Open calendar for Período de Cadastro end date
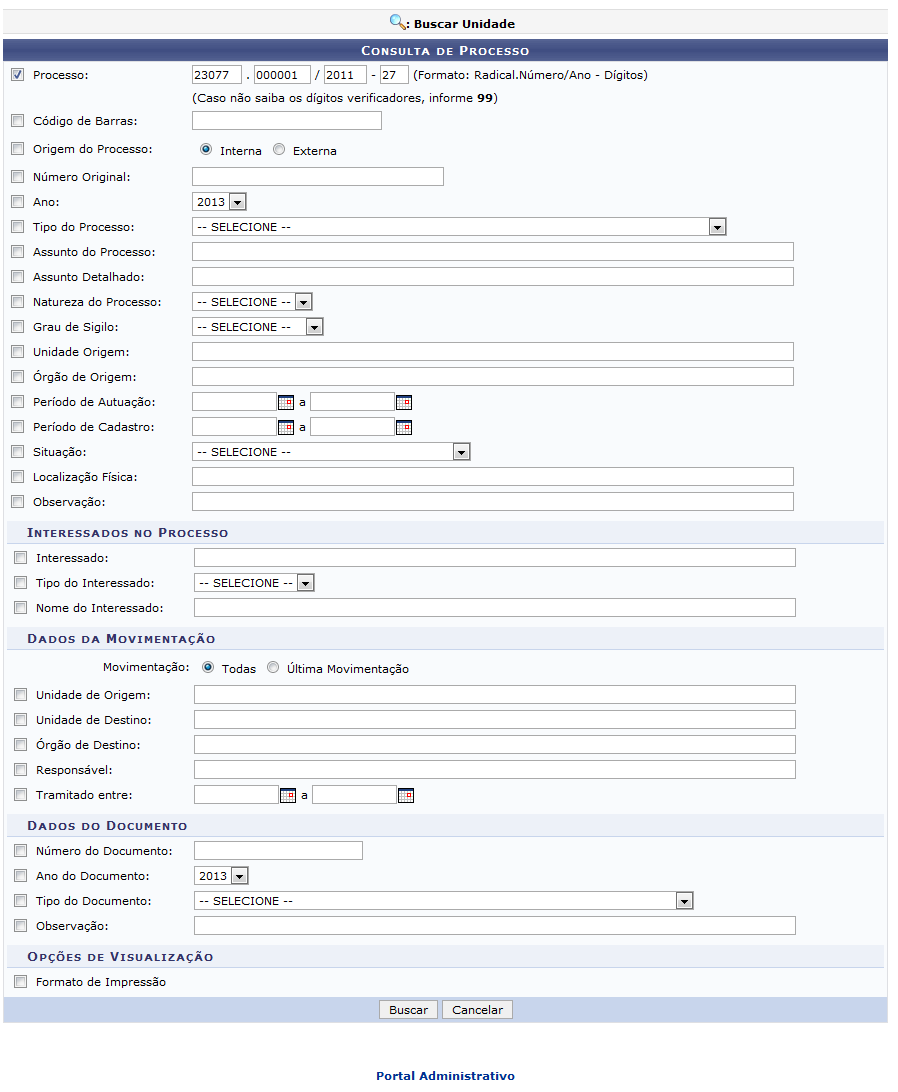The image size is (898, 1092). [x=404, y=427]
